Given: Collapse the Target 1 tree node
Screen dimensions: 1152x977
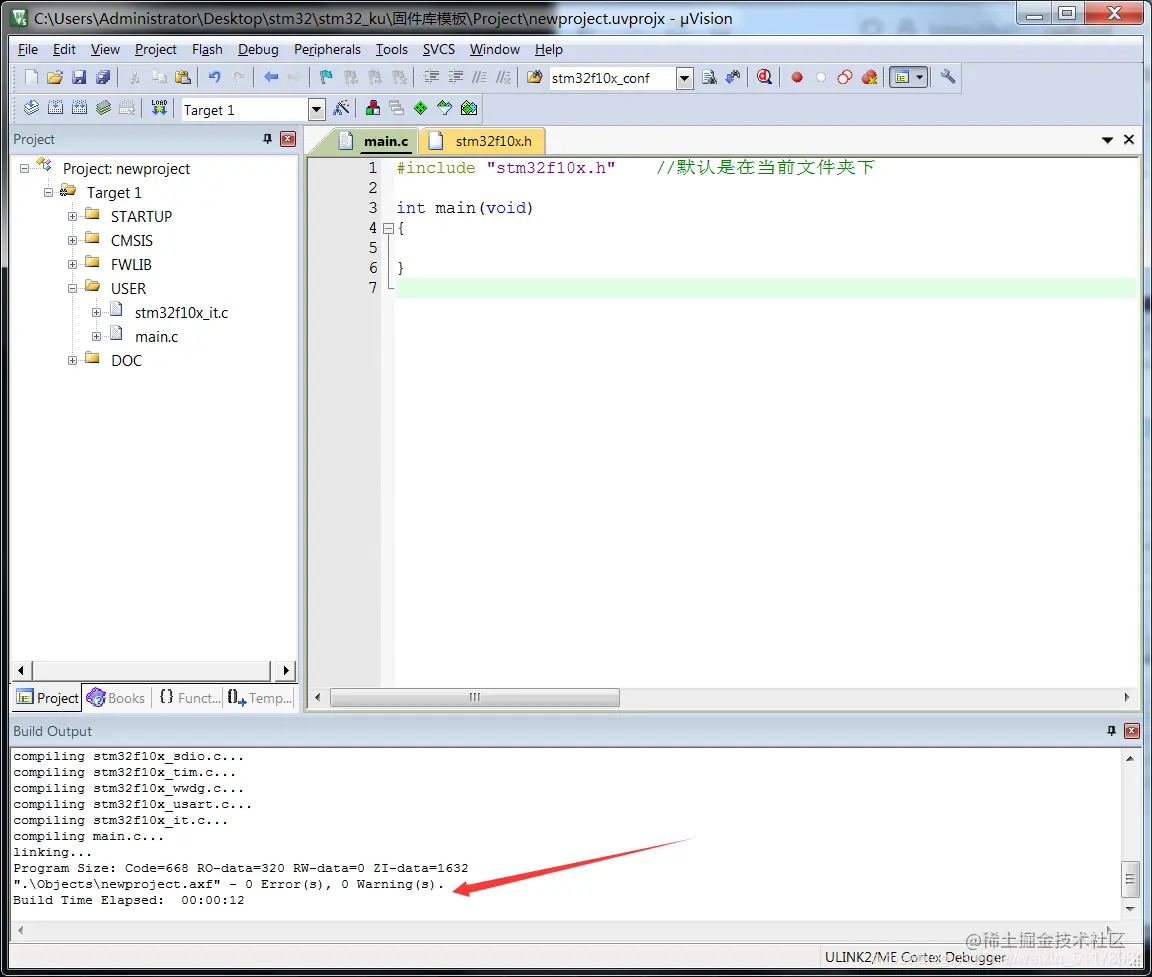Looking at the screenshot, I should pos(48,192).
